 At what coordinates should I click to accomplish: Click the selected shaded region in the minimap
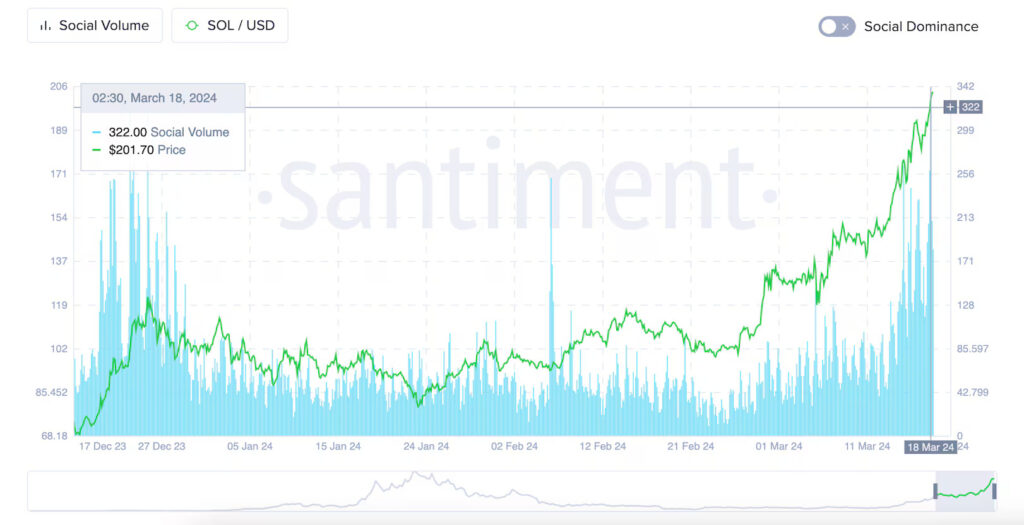tap(965, 490)
